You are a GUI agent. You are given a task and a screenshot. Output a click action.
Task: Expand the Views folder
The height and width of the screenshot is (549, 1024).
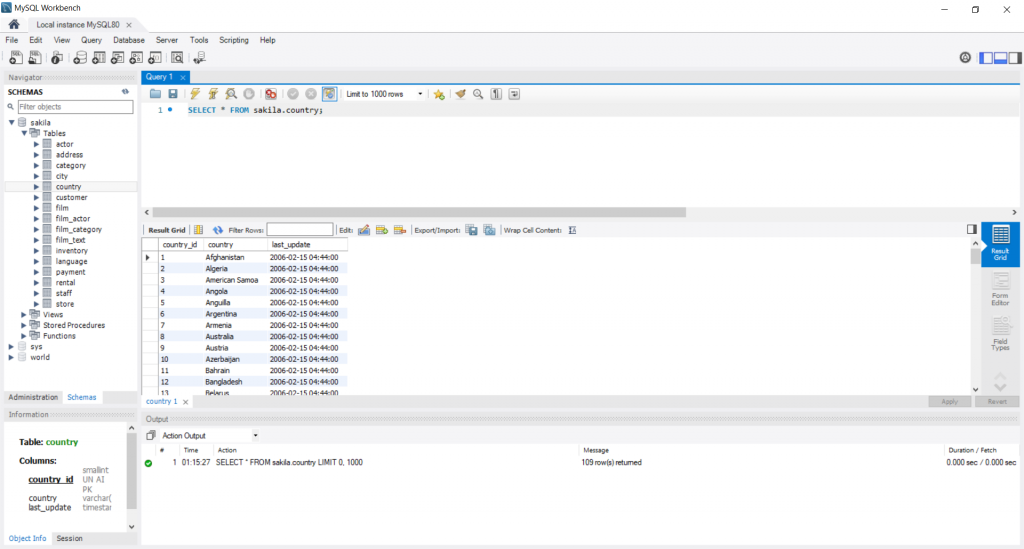(x=24, y=315)
